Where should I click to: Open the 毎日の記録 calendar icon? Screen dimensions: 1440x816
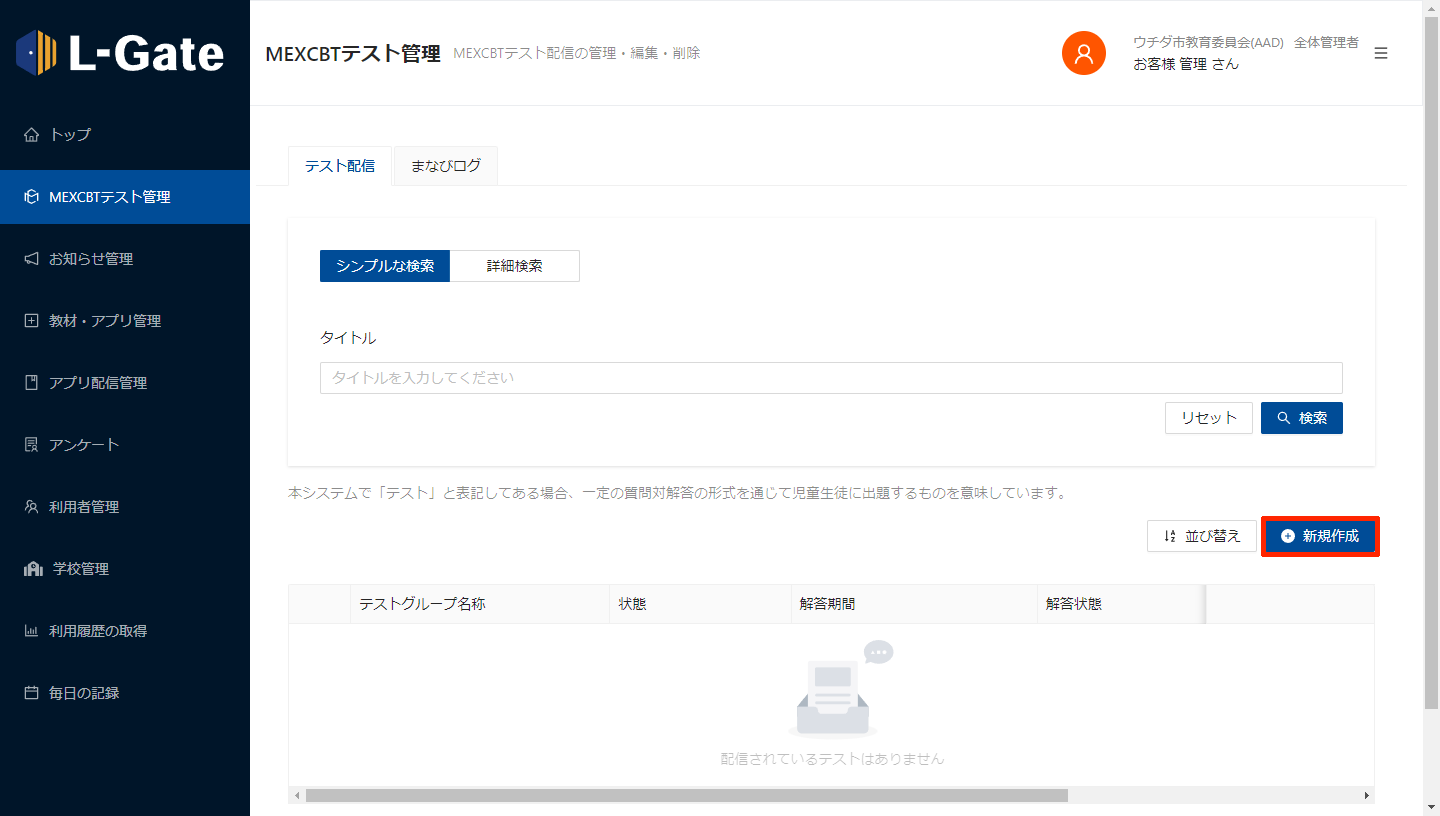click(x=31, y=693)
